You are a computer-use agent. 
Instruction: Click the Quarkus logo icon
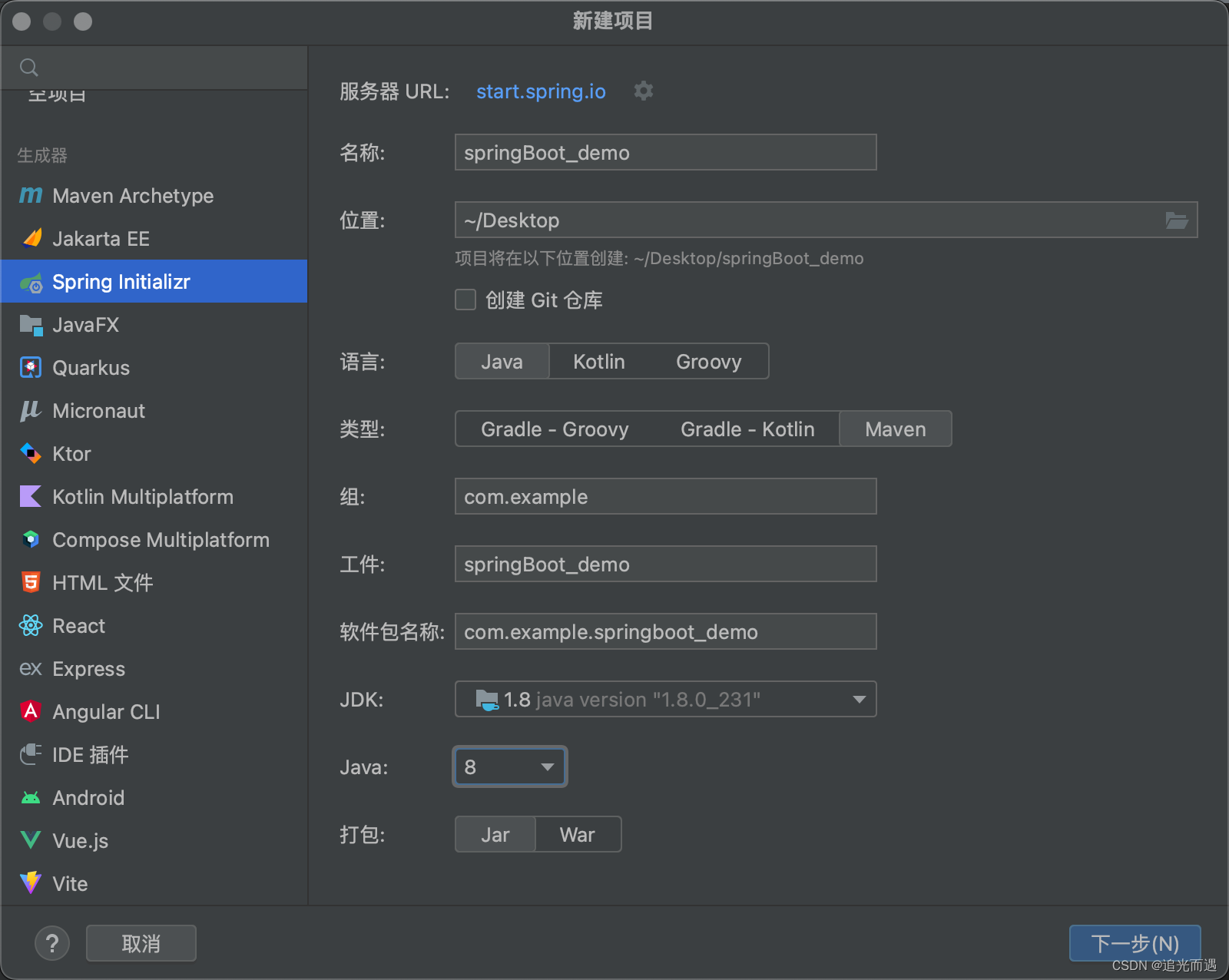[x=31, y=368]
